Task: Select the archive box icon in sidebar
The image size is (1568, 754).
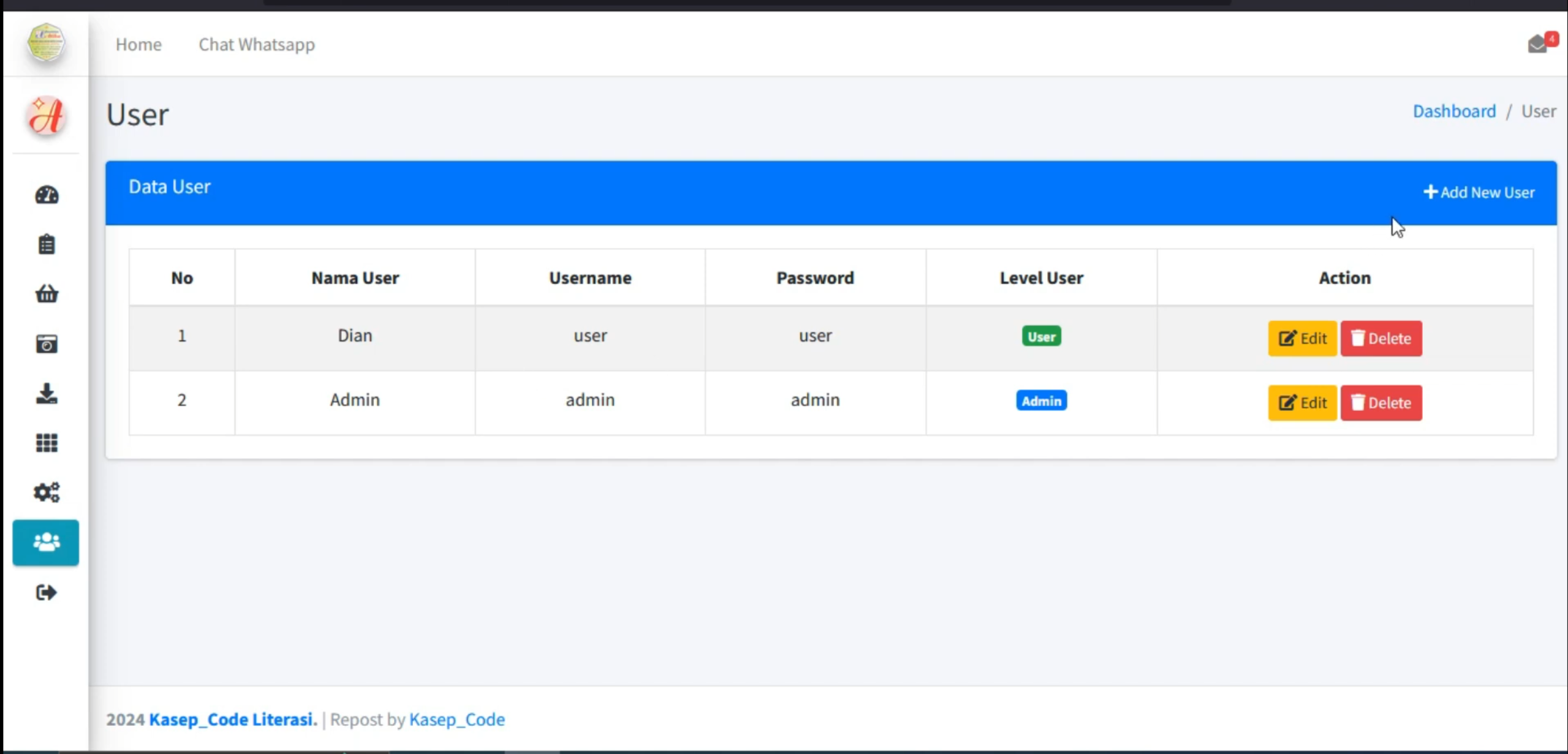Action: [47, 344]
